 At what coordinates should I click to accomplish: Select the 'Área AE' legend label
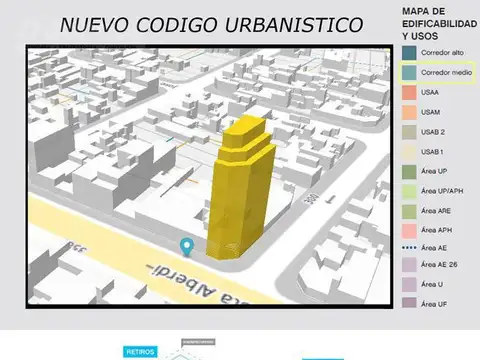coord(434,248)
